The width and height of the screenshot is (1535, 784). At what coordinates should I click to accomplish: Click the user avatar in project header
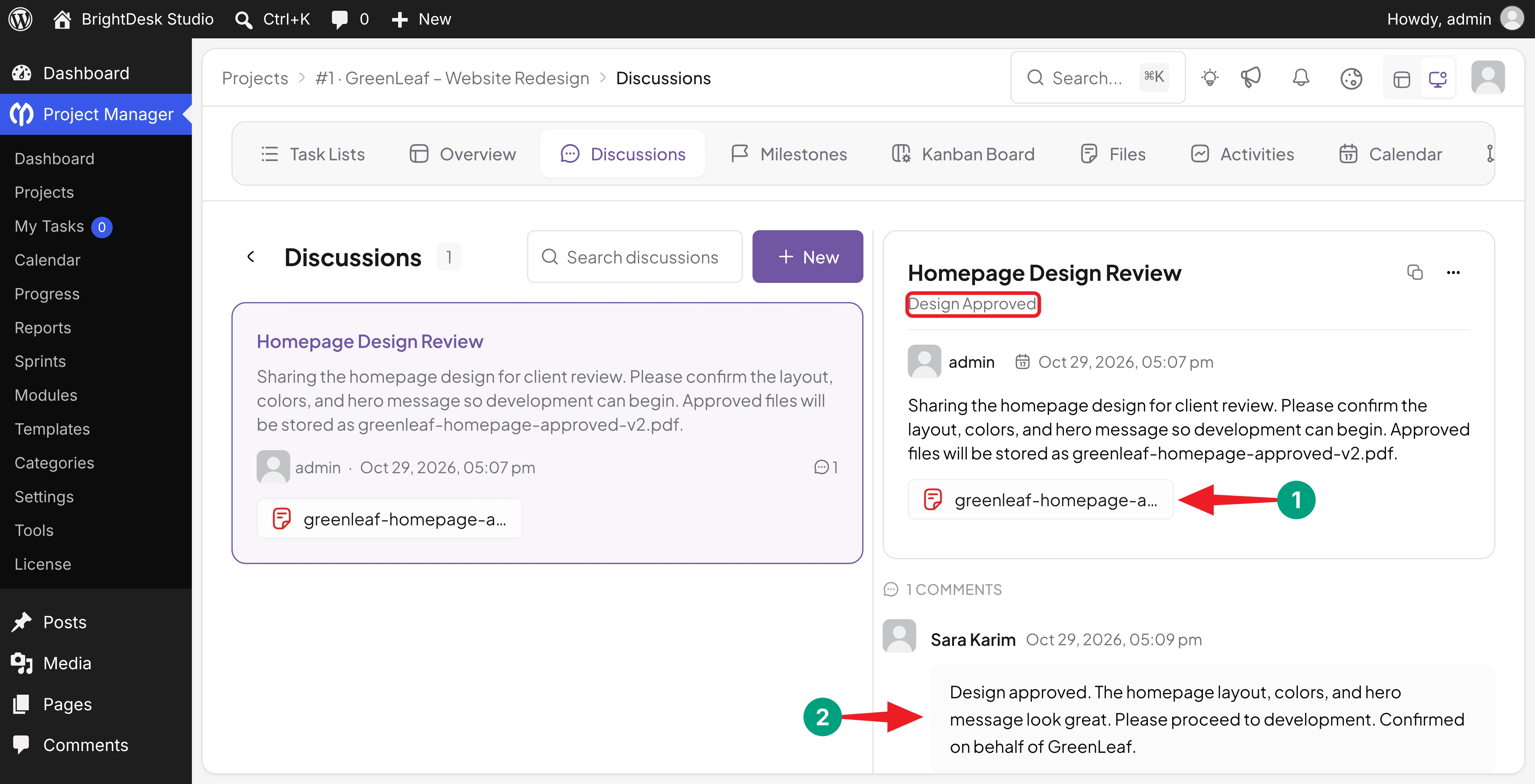tap(1488, 77)
